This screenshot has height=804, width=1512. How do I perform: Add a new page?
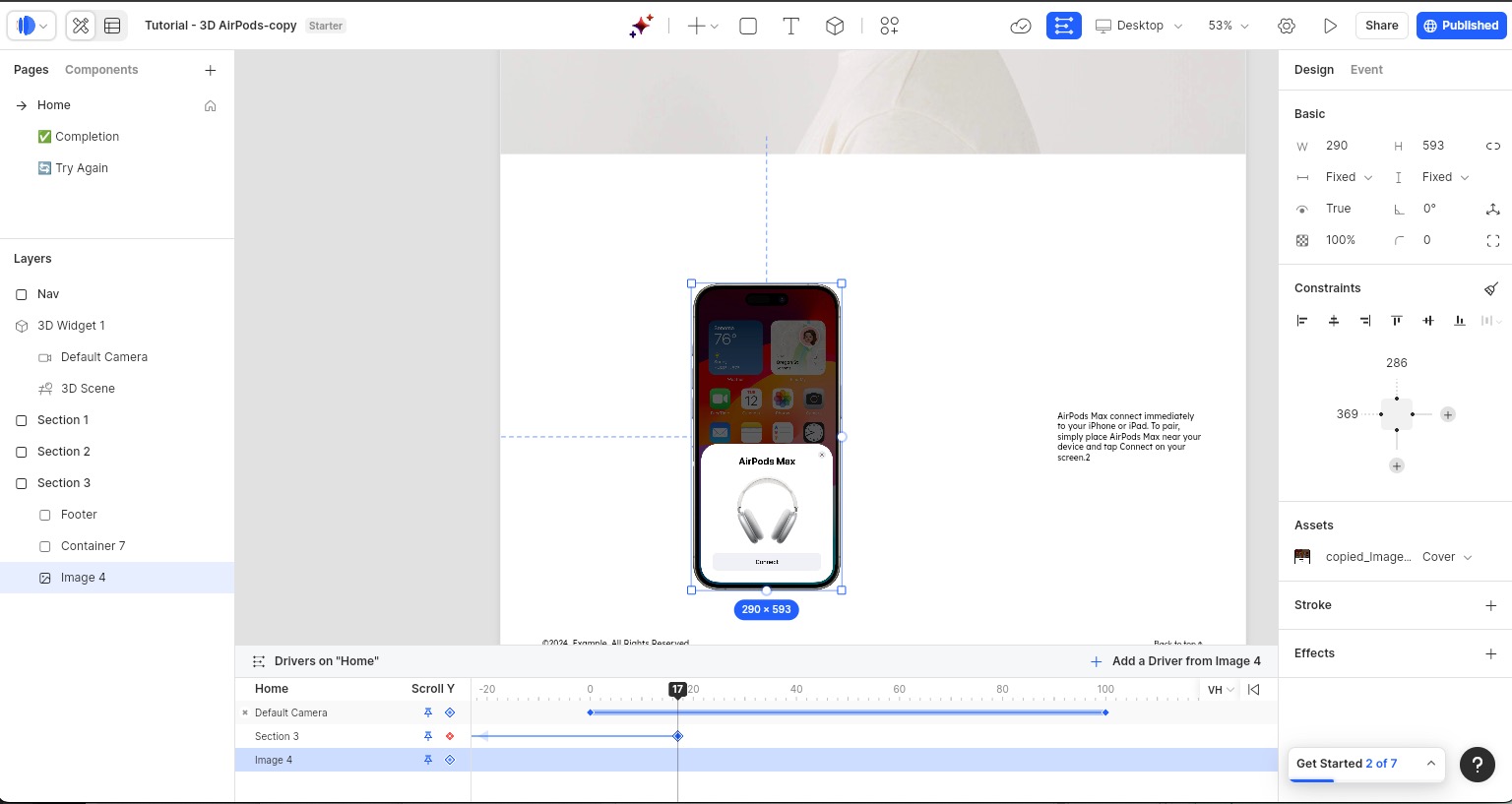coord(210,70)
